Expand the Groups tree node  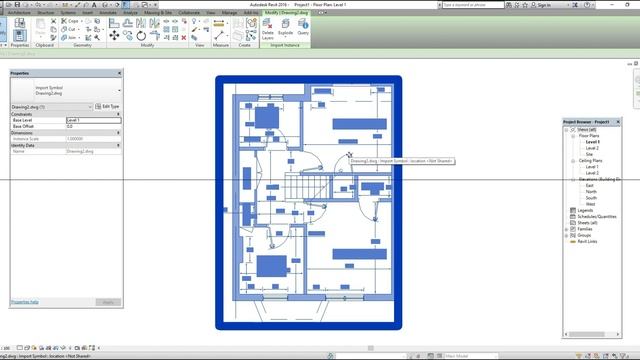566,236
